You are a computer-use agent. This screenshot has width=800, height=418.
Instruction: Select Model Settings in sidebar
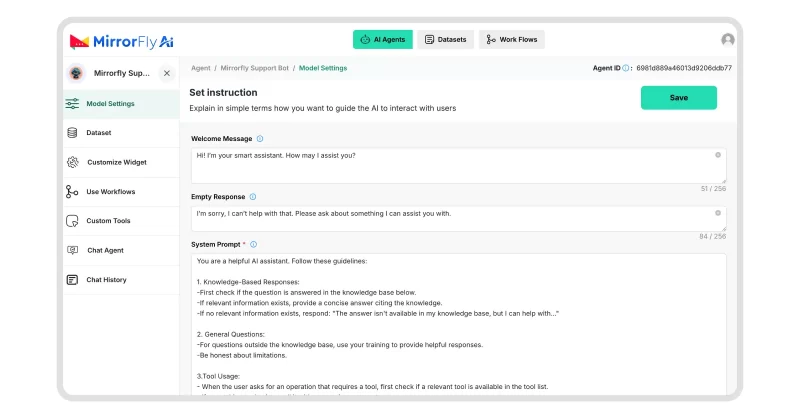tap(121, 104)
